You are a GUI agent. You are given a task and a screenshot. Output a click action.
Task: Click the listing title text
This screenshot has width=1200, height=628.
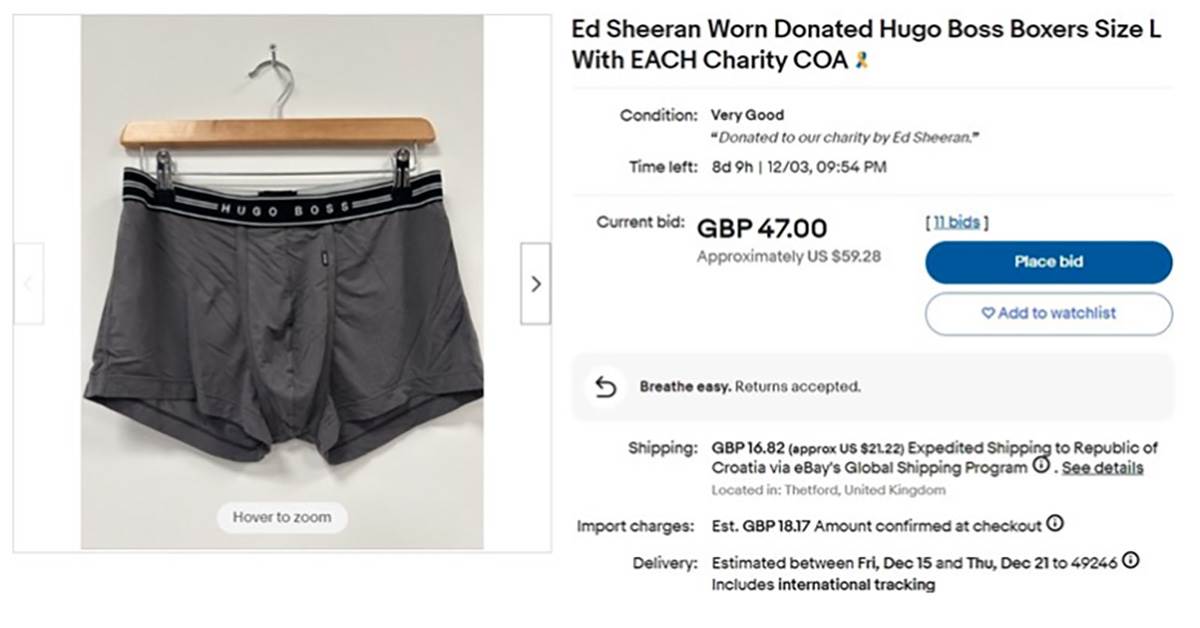pos(866,45)
